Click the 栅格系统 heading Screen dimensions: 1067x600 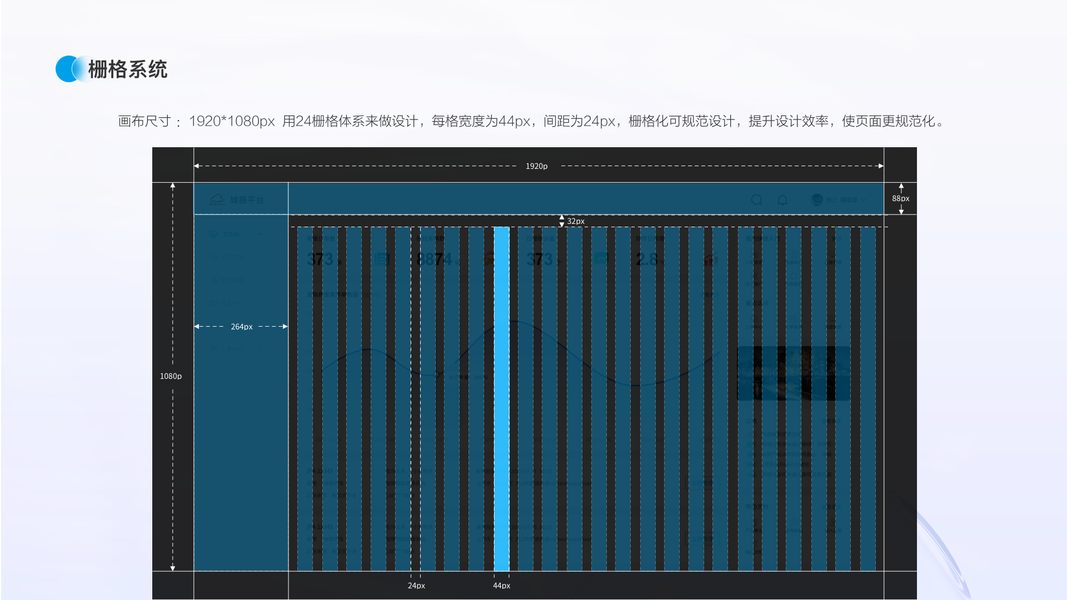coord(128,69)
